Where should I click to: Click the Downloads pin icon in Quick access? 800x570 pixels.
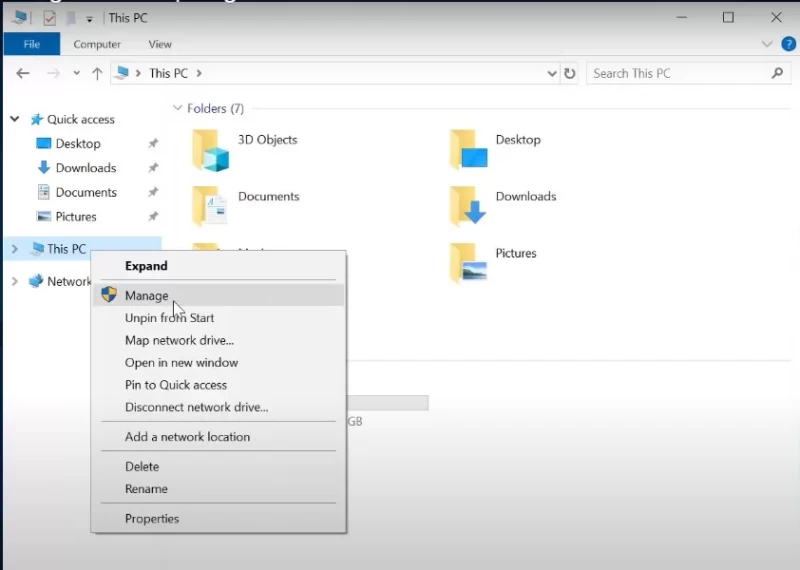coord(153,168)
